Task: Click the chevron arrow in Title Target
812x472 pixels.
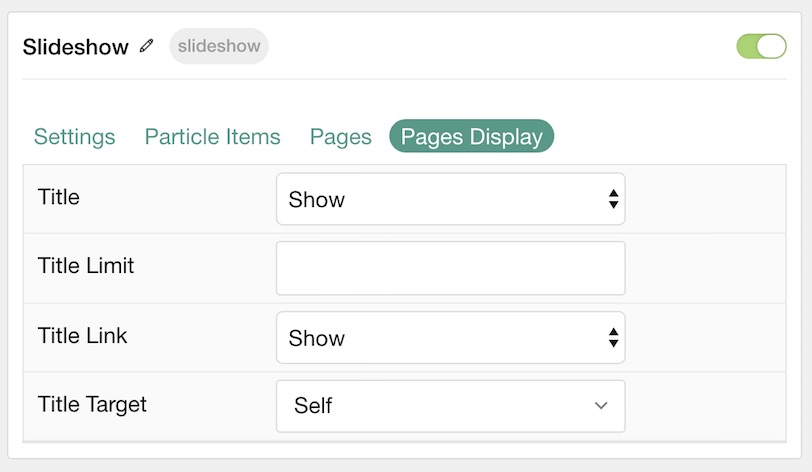Action: coord(601,406)
